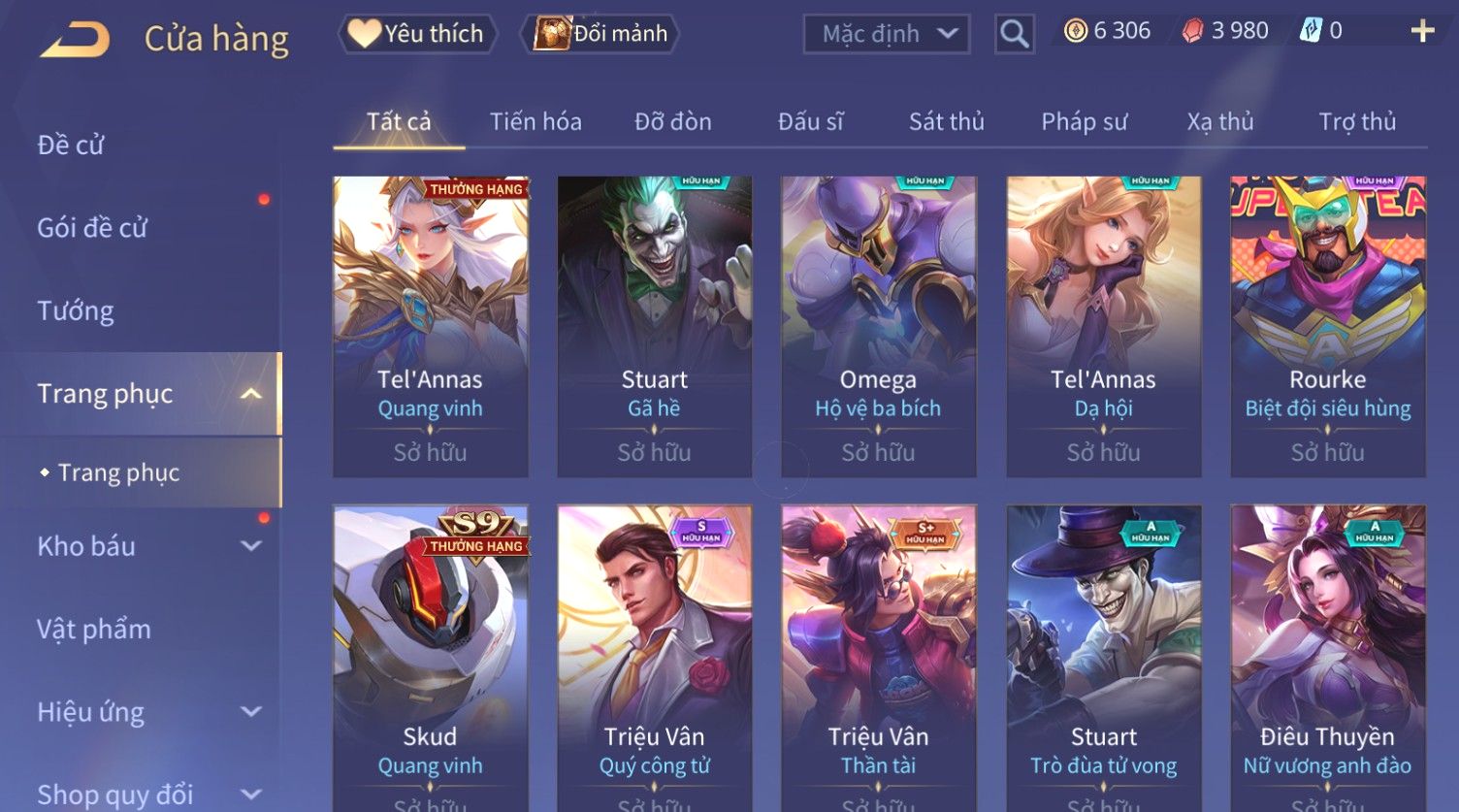Click the plus icon to add currency
Image resolution: width=1459 pixels, height=812 pixels.
1422,32
